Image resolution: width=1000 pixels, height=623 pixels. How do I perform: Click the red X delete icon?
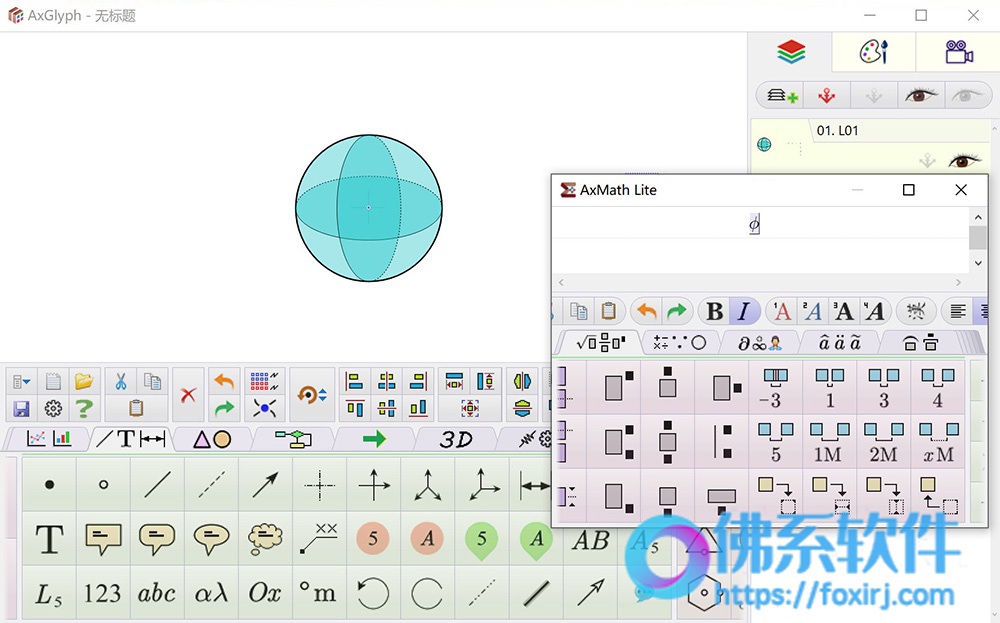click(188, 395)
